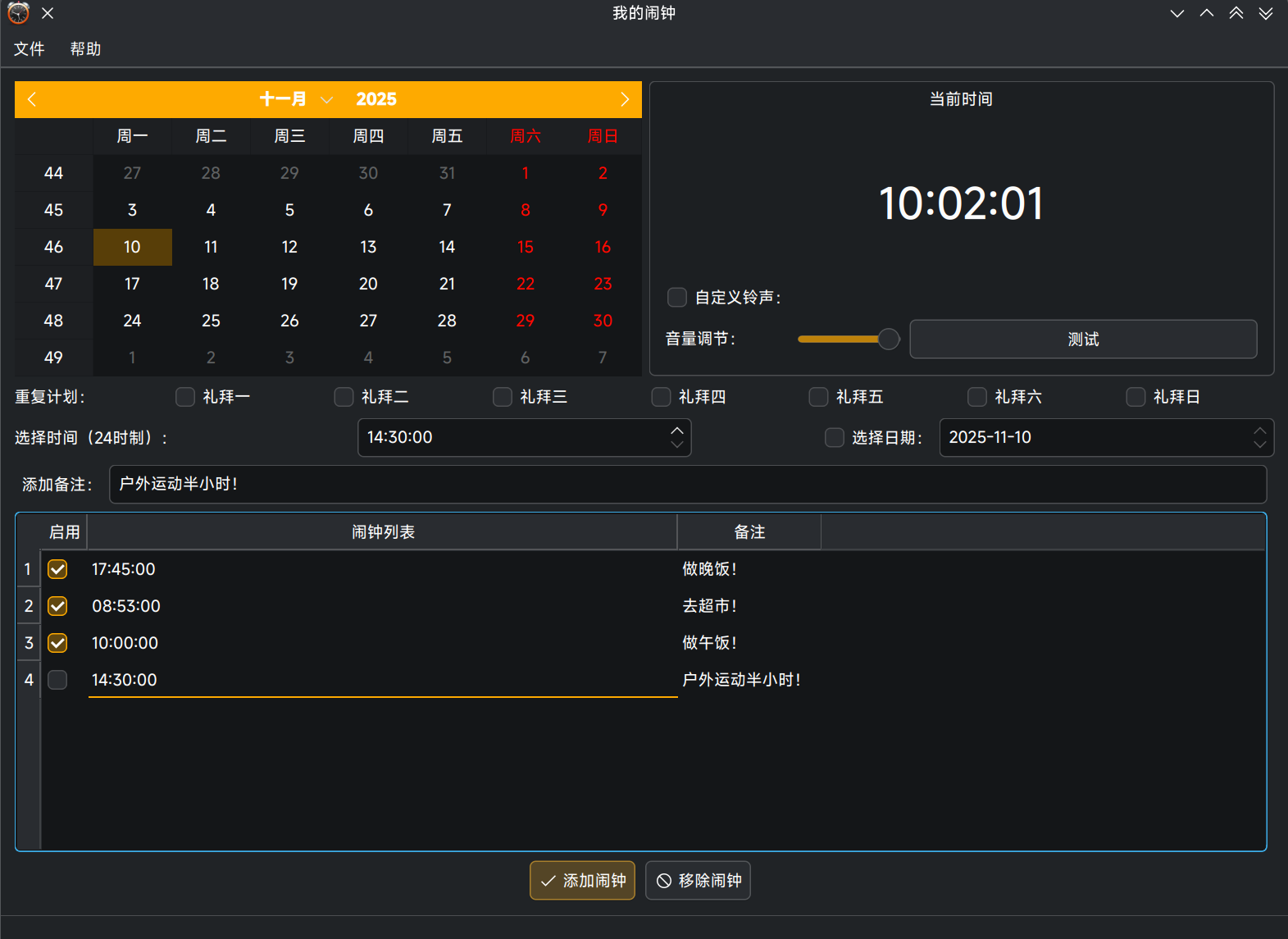This screenshot has width=1288, height=939.
Task: Click the double up-arrow titlebar icon
Action: [1236, 13]
